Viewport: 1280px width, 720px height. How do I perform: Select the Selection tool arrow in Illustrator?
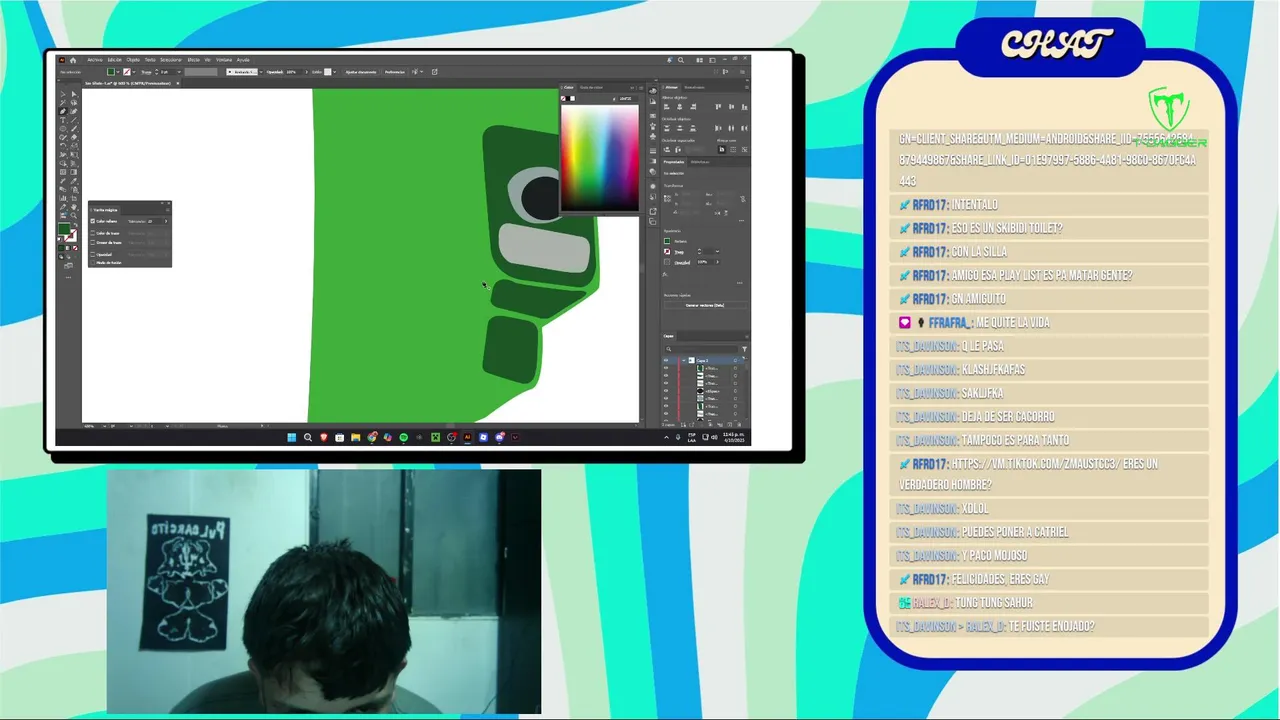tap(63, 94)
